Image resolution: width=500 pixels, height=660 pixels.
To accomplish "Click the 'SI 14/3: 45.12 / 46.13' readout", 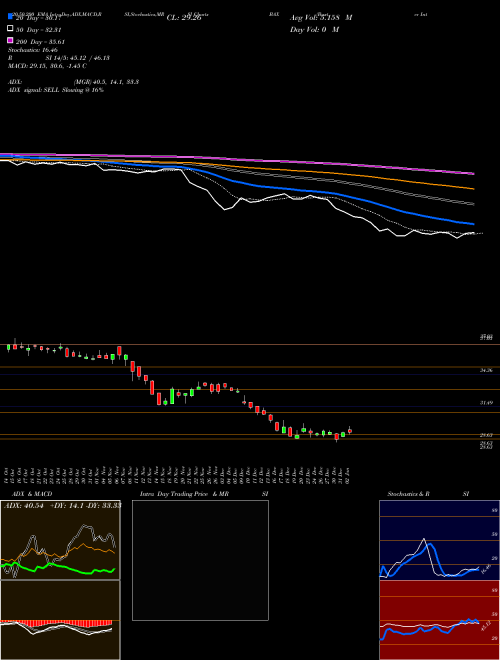I will (75, 58).
